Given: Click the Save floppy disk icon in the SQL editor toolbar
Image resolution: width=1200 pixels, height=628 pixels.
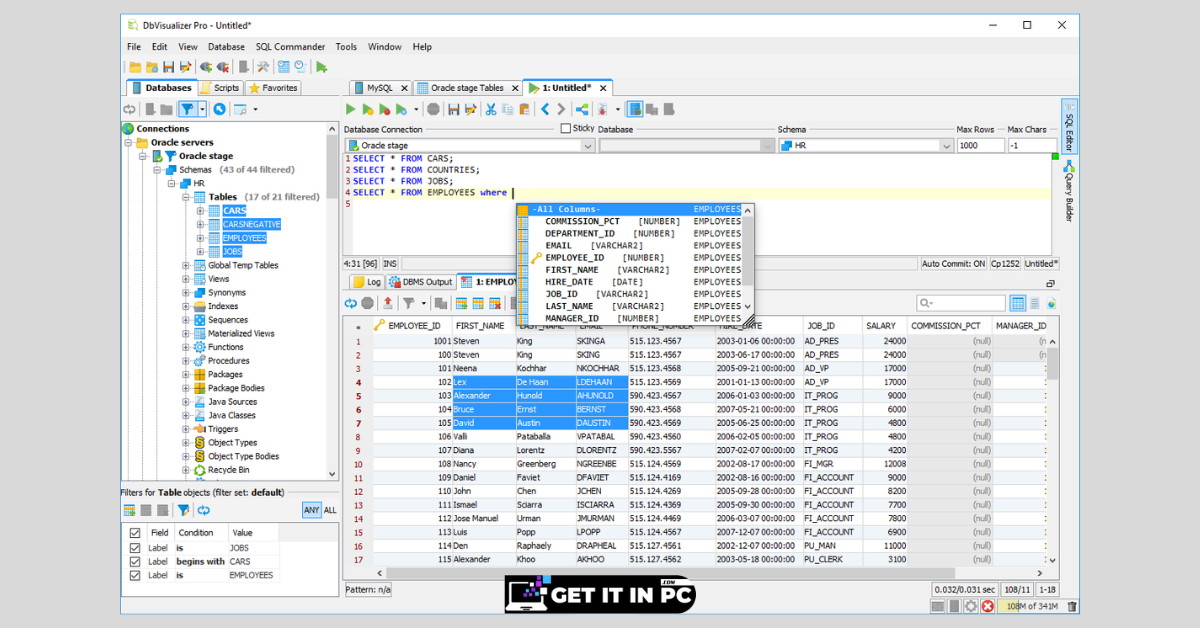Looking at the screenshot, I should [454, 109].
